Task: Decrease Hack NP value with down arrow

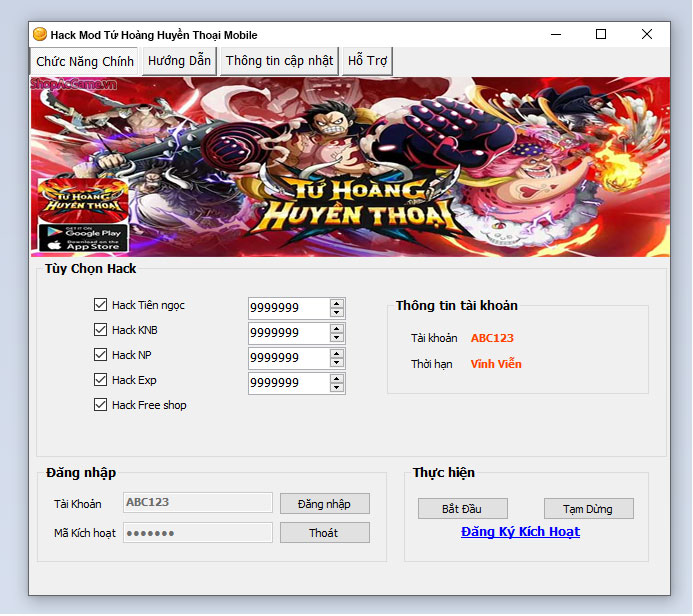Action: point(337,362)
